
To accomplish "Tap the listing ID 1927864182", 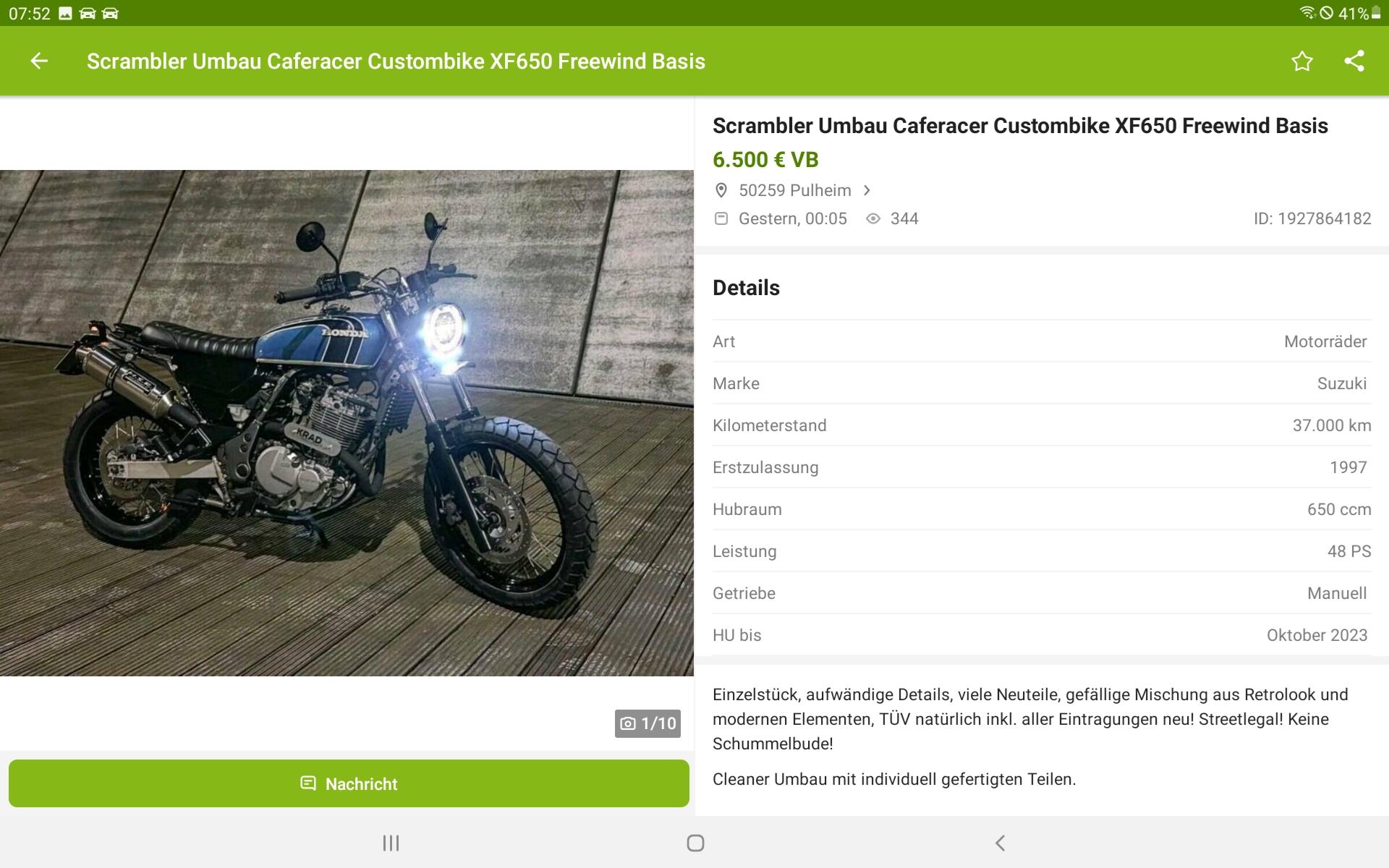I will 1312,218.
